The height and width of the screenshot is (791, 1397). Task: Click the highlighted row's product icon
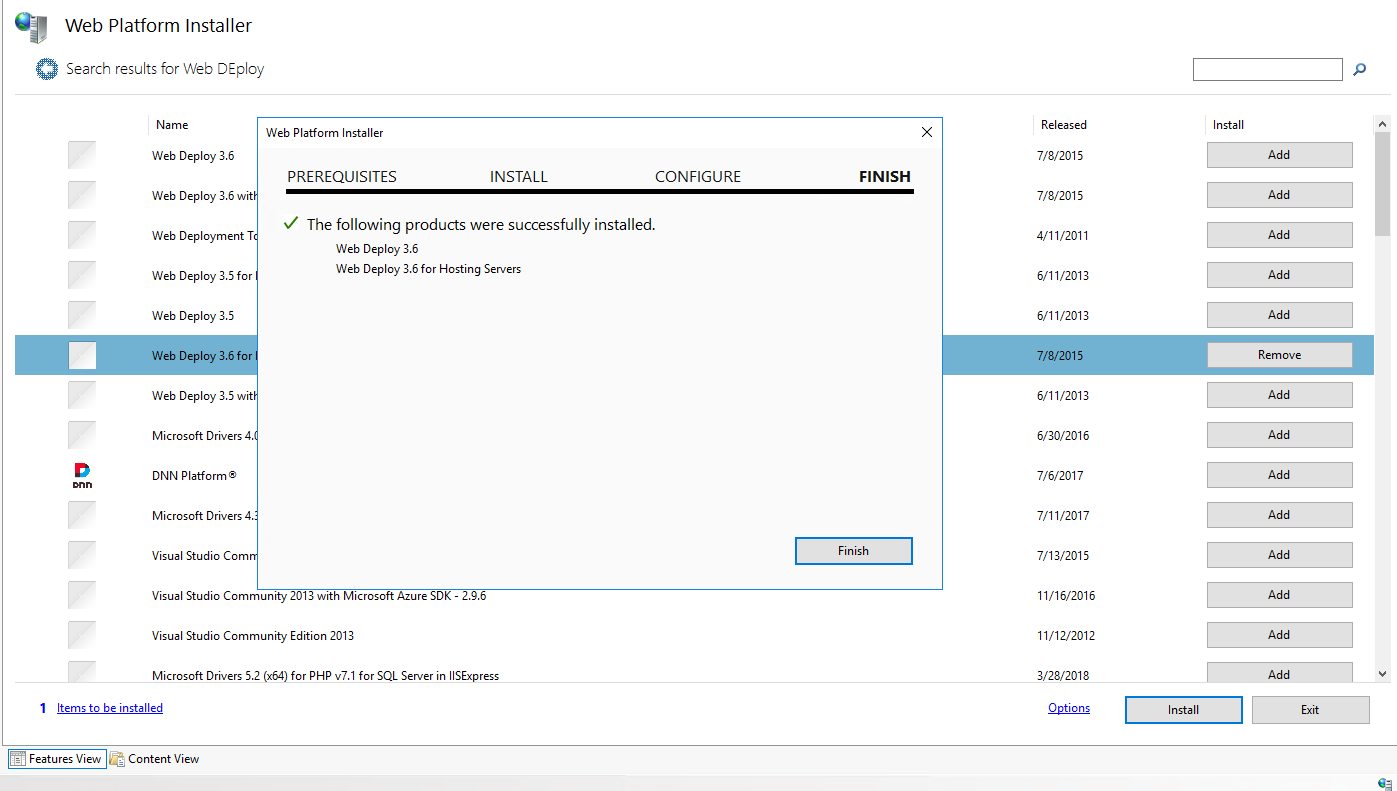(x=82, y=355)
